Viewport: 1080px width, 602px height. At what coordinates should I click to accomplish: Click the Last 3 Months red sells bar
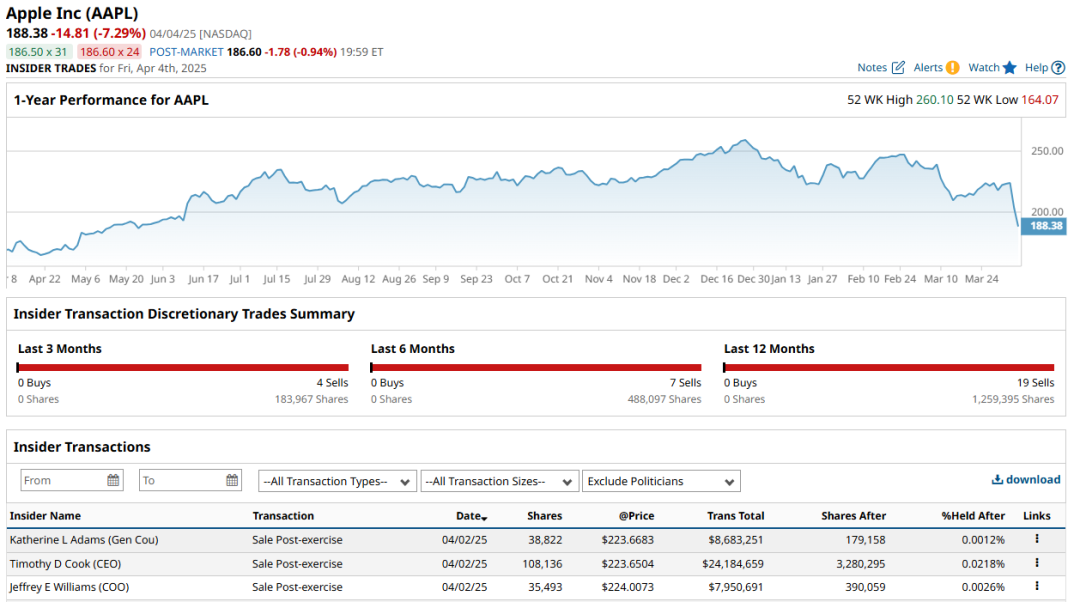click(183, 367)
